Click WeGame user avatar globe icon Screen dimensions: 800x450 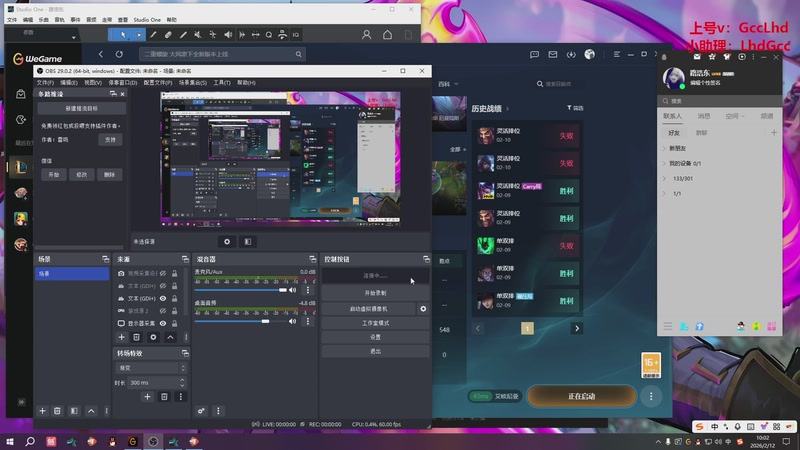(589, 54)
